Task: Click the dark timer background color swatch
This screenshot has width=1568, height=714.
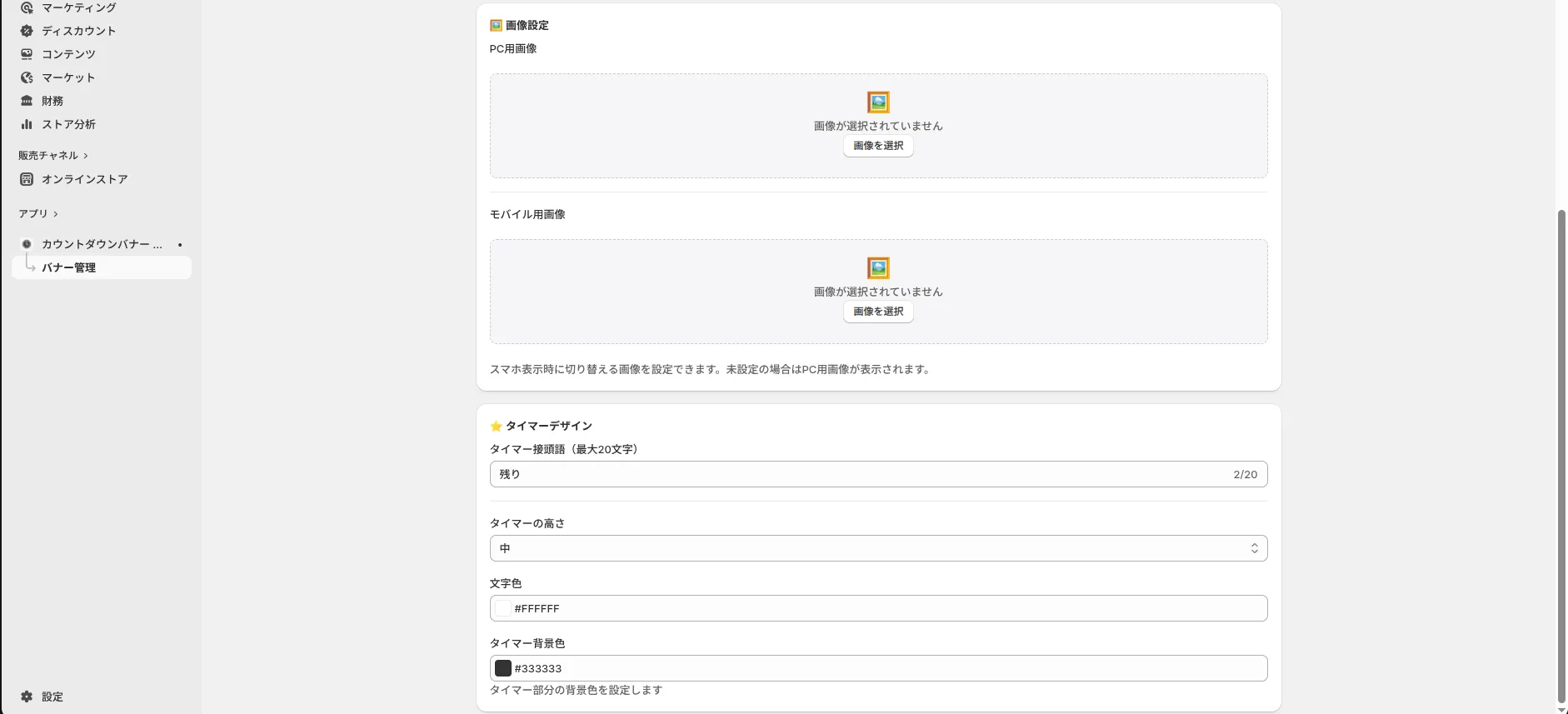Action: [503, 668]
